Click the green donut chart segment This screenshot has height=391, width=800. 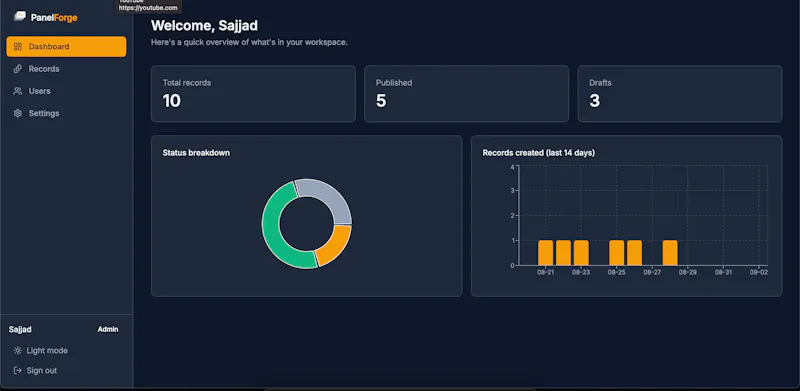(x=272, y=230)
